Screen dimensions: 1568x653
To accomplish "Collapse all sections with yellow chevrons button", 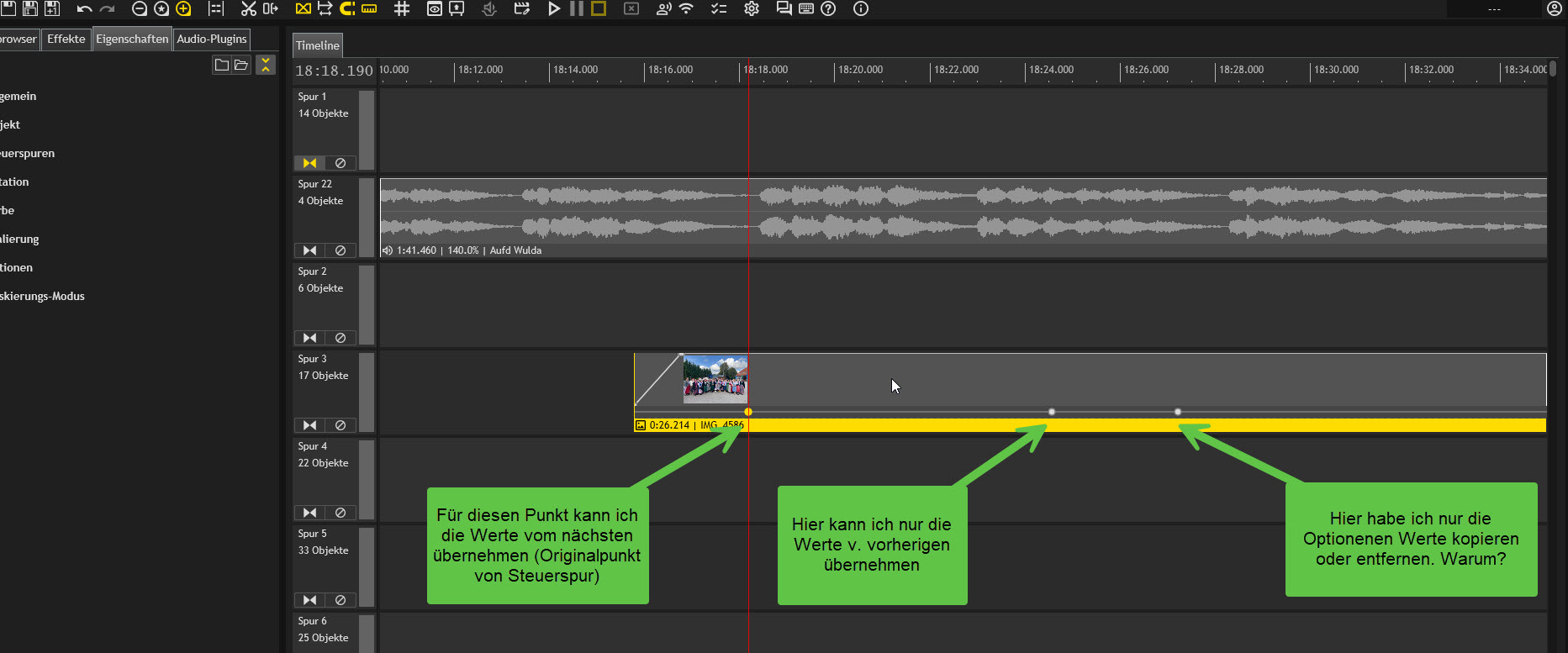I will [x=266, y=65].
